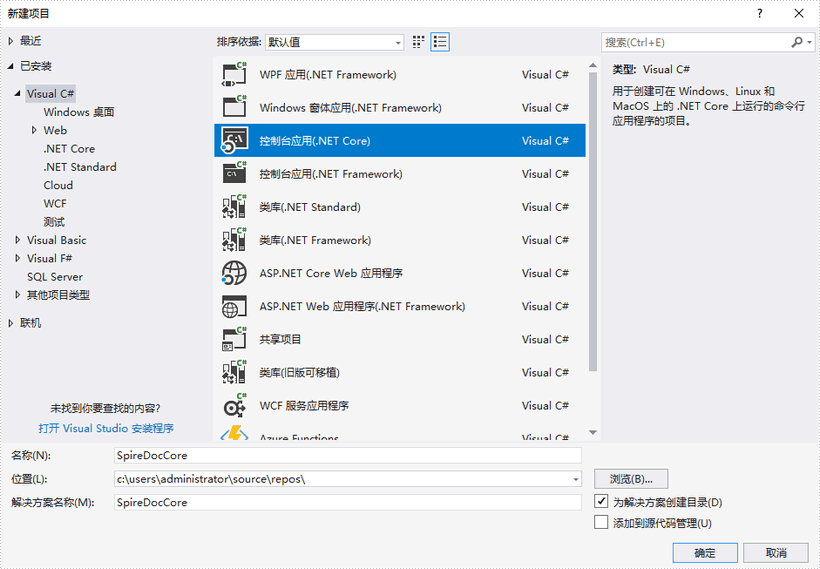The image size is (820, 569).
Task: Enable 添加到源代码管理 checkbox
Action: pyautogui.click(x=601, y=522)
